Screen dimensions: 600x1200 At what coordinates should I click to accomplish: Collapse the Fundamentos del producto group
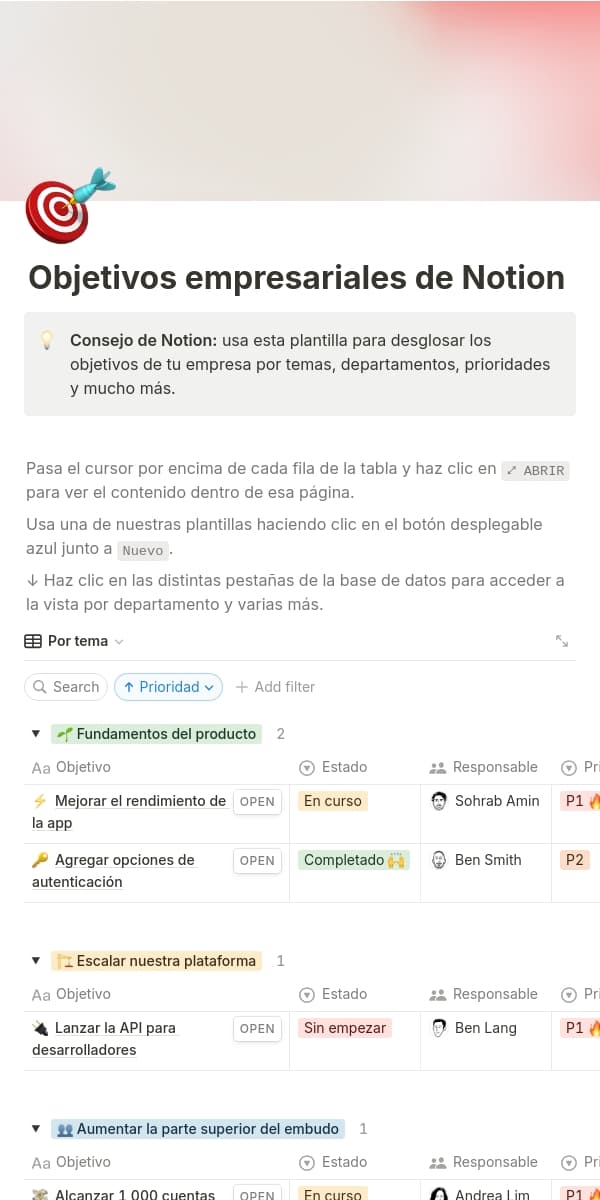[x=36, y=734]
